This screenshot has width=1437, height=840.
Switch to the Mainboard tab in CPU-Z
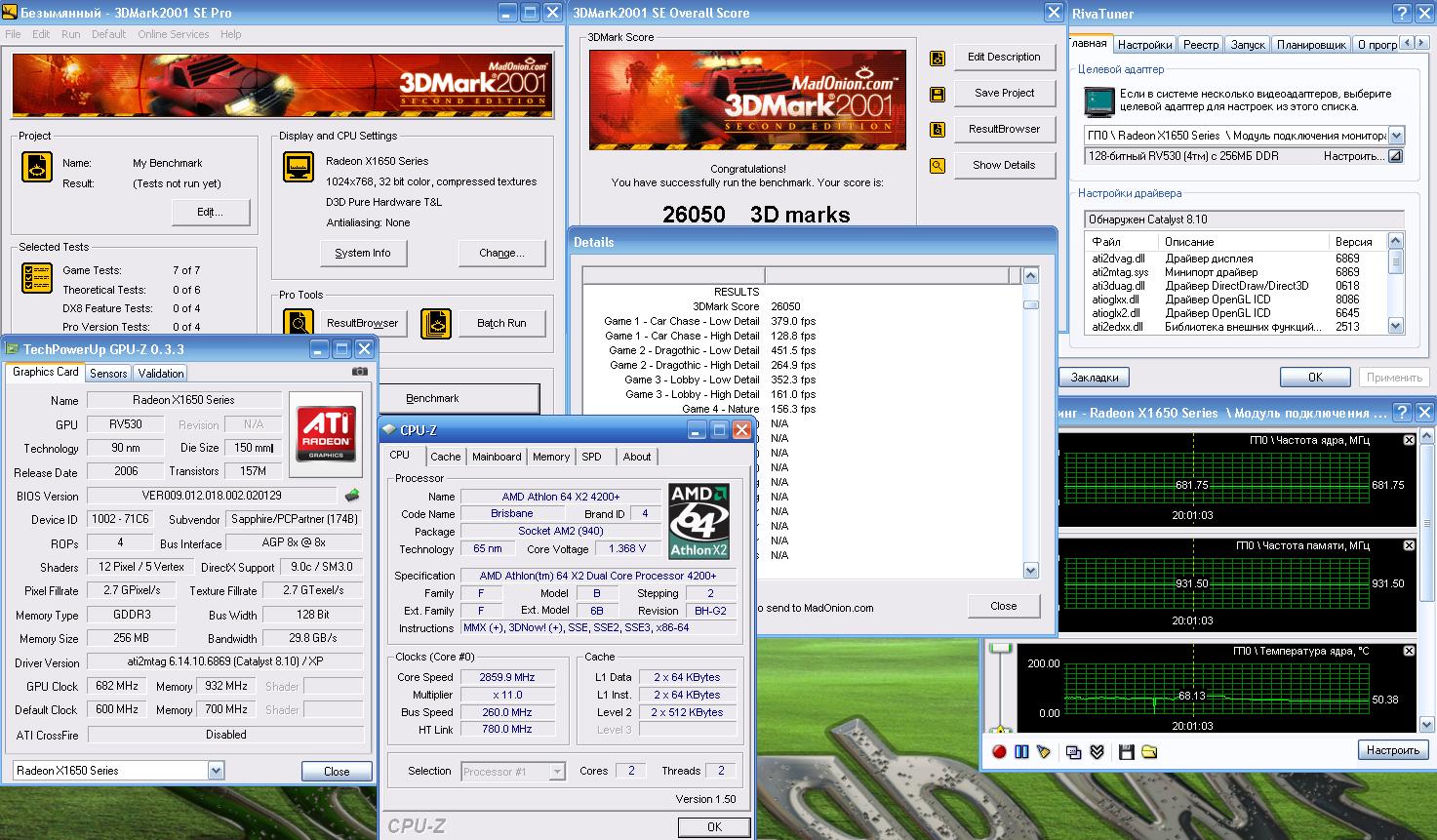[x=497, y=457]
